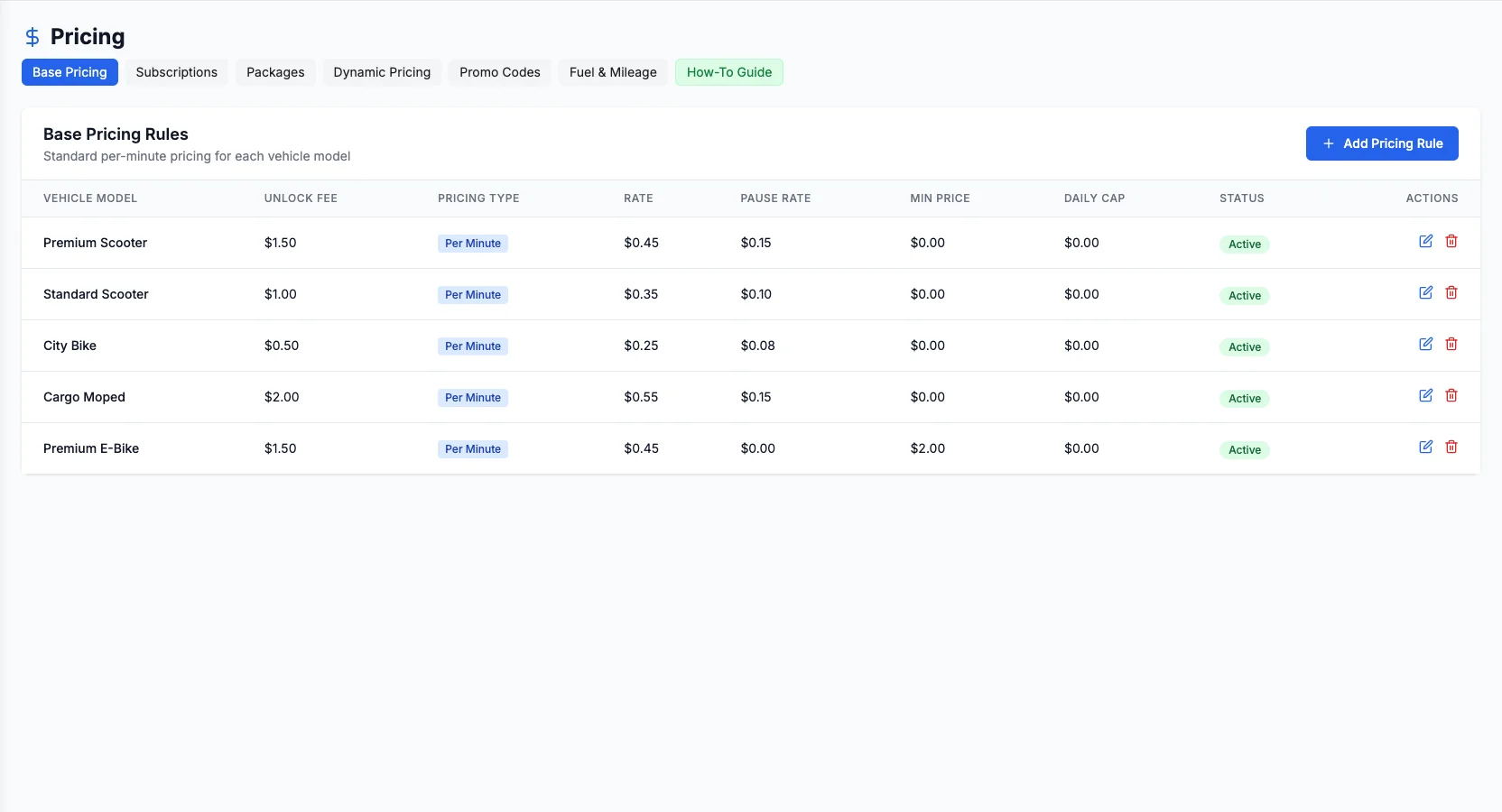Click the Pause Rate column header
Viewport: 1502px width, 812px height.
(x=775, y=198)
